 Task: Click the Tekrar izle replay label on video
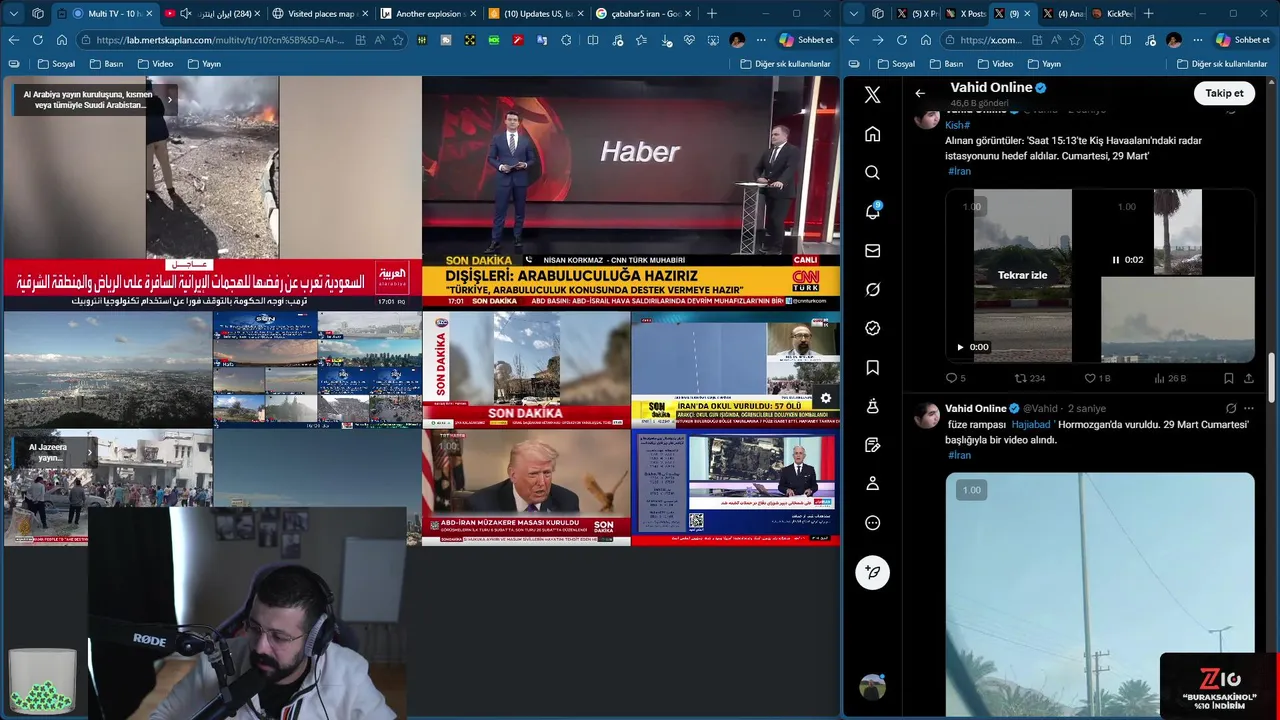[x=1022, y=275]
